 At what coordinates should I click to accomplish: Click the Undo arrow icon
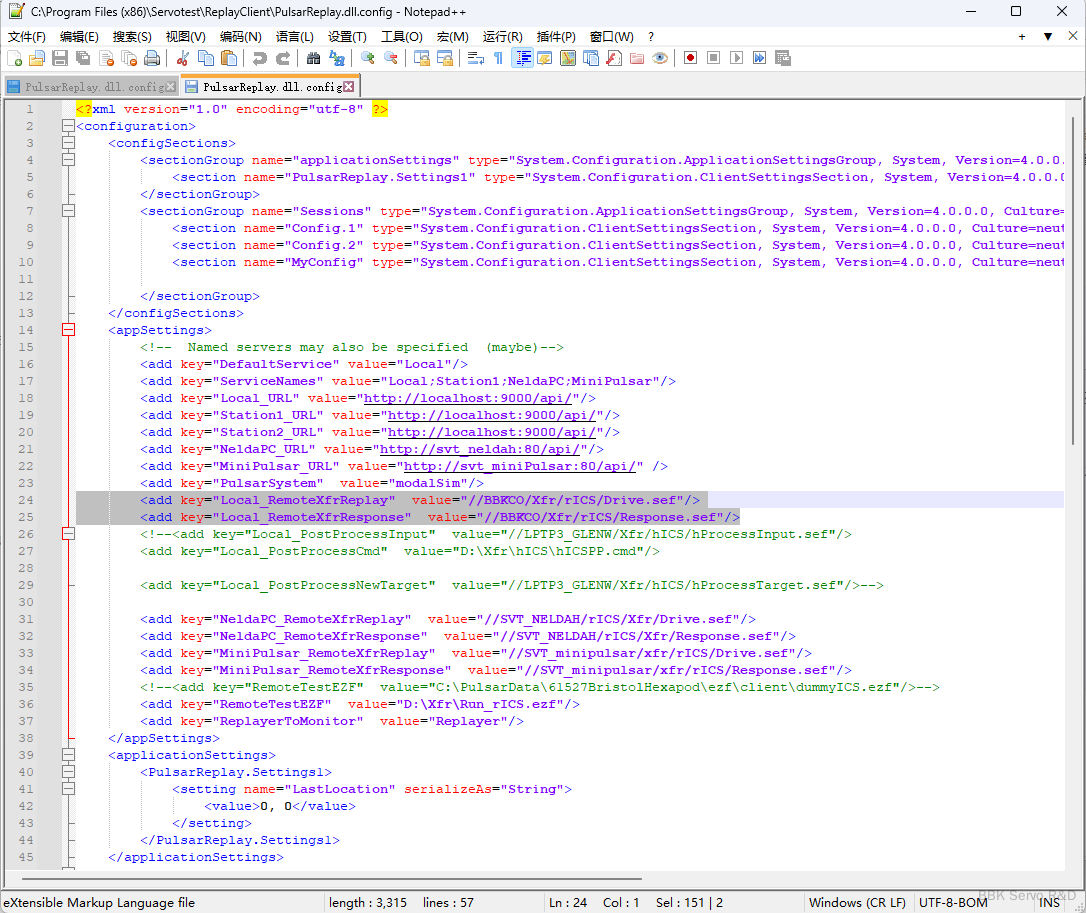(260, 58)
